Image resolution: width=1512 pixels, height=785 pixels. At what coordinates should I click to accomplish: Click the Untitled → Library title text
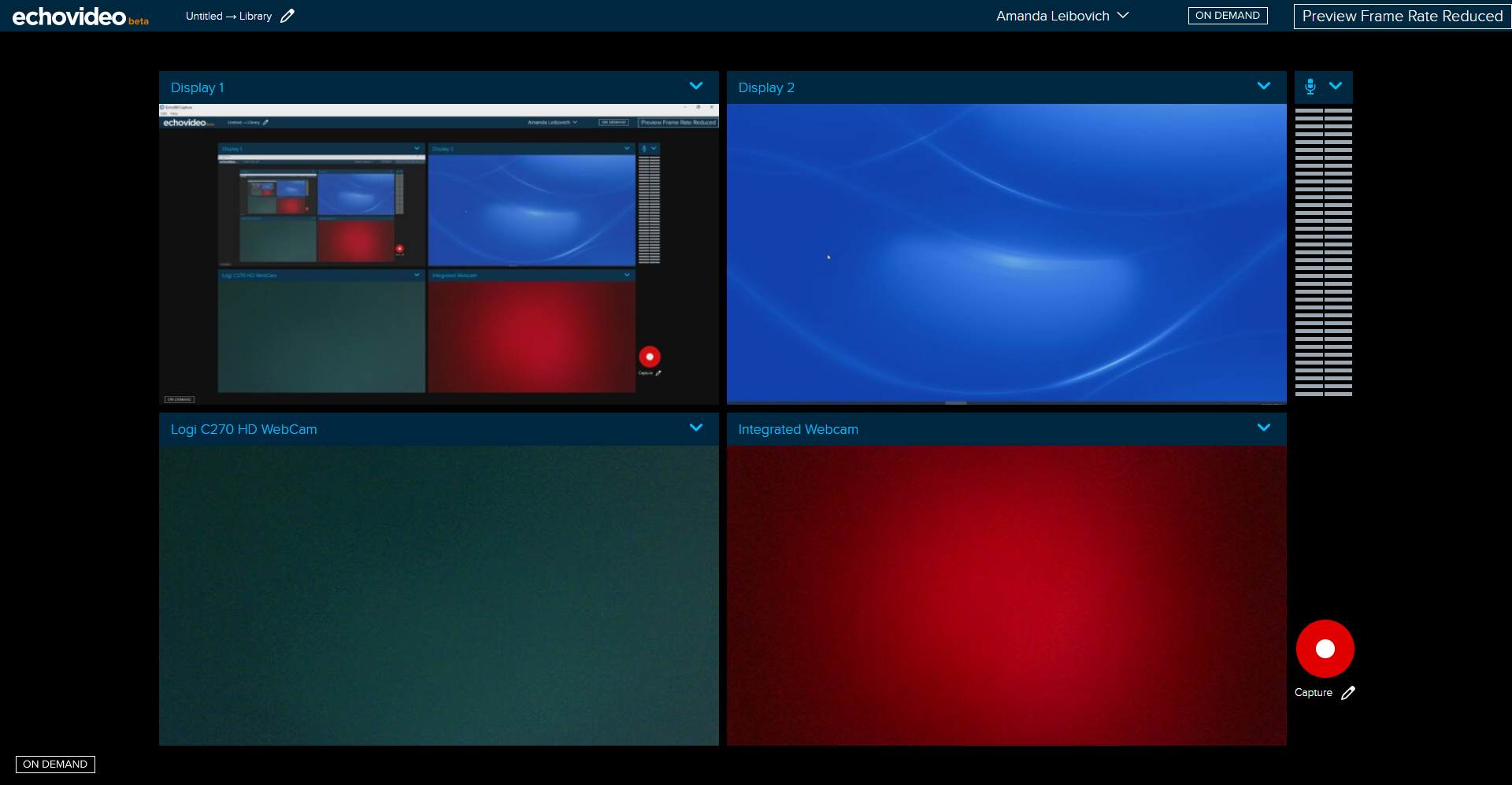(228, 17)
